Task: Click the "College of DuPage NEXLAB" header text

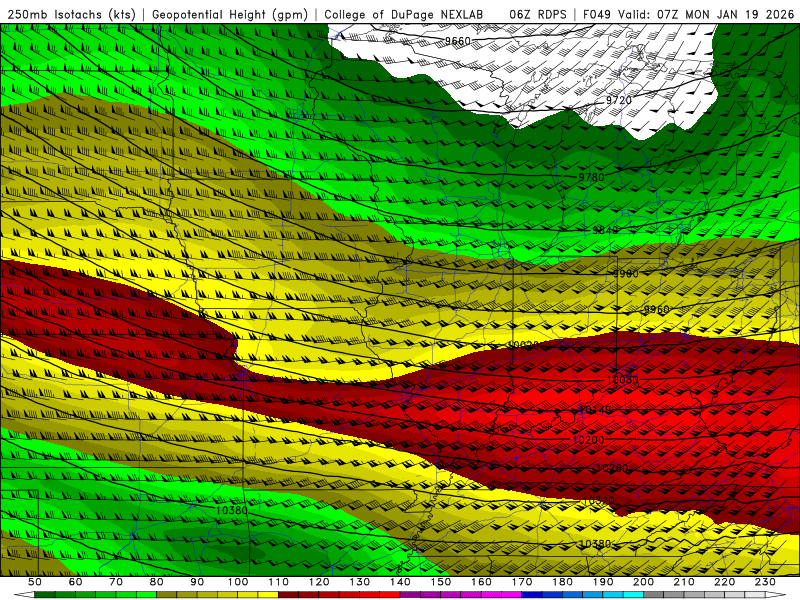Action: (404, 14)
